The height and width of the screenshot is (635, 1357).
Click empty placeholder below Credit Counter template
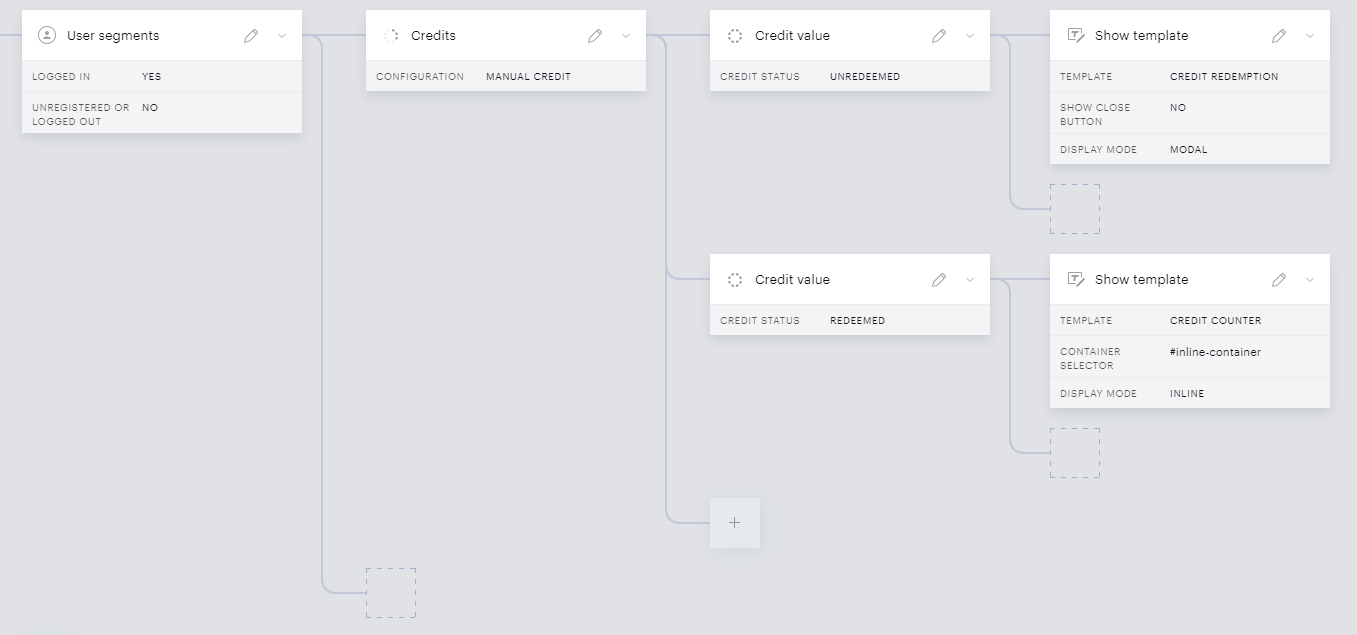1075,453
